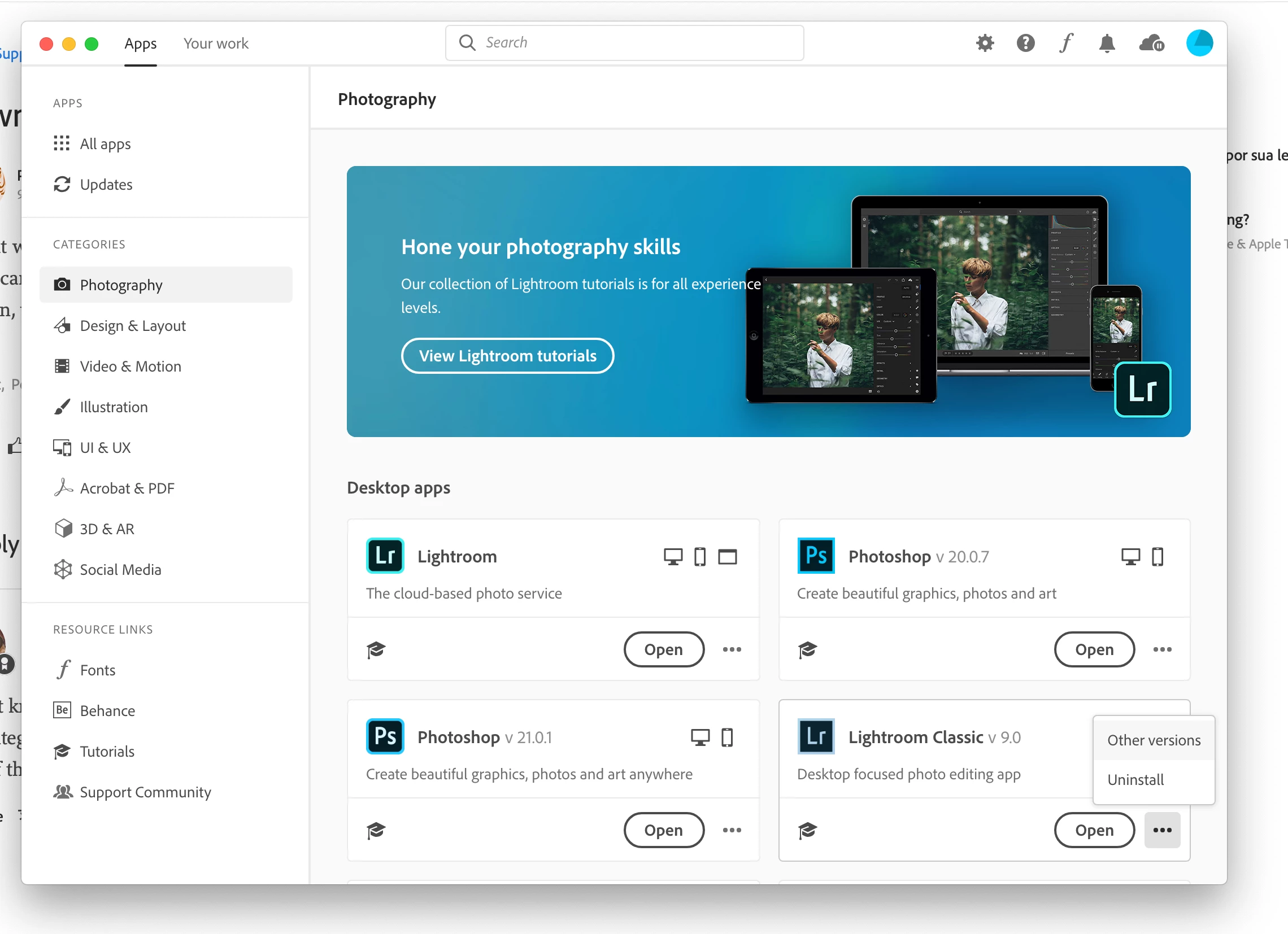This screenshot has height=934, width=1288.
Task: Select Uninstall from the popup menu
Action: click(x=1135, y=779)
